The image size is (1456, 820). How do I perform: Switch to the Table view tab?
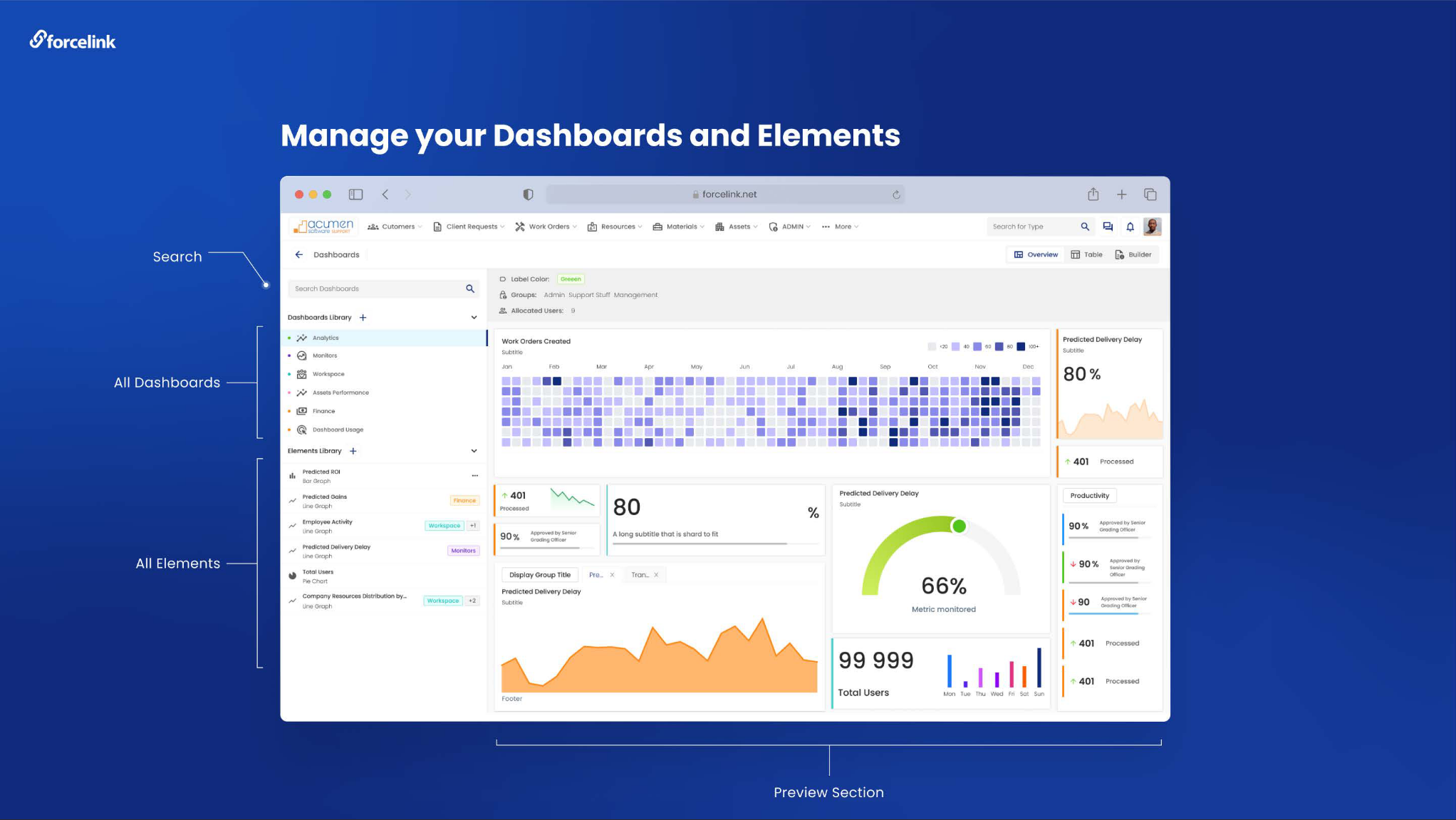pyautogui.click(x=1086, y=254)
